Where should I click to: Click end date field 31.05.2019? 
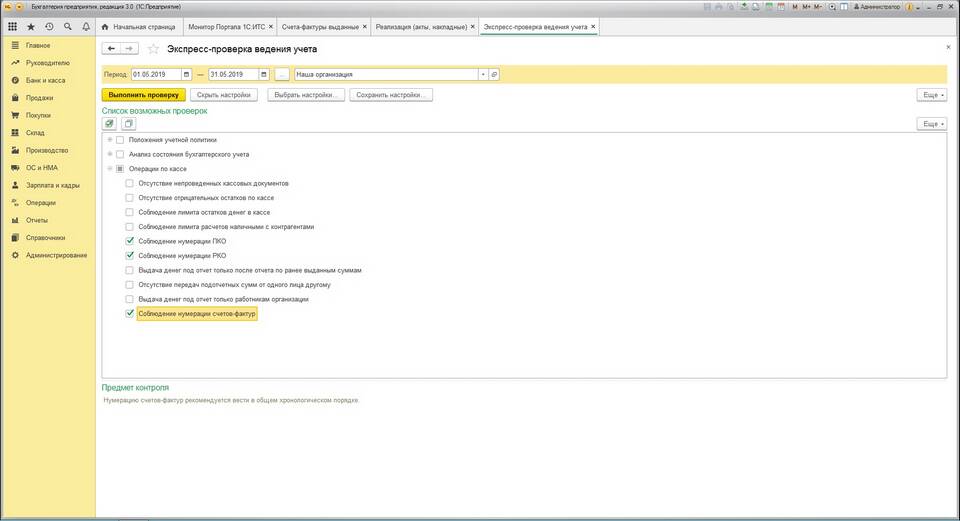(x=234, y=74)
